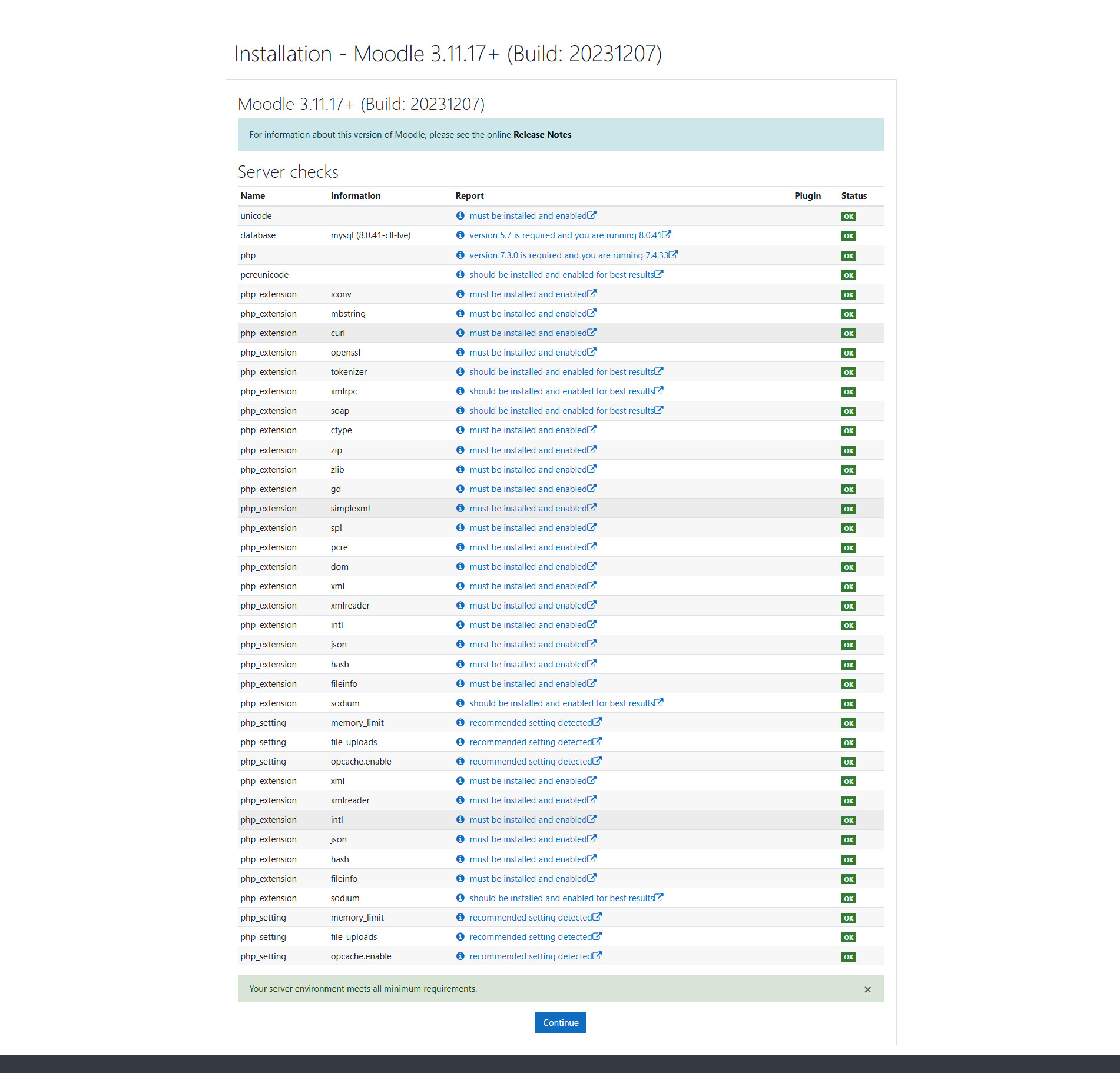Open the recommended setting link for file_uploads
Image resolution: width=1120 pixels, height=1073 pixels.
point(531,742)
